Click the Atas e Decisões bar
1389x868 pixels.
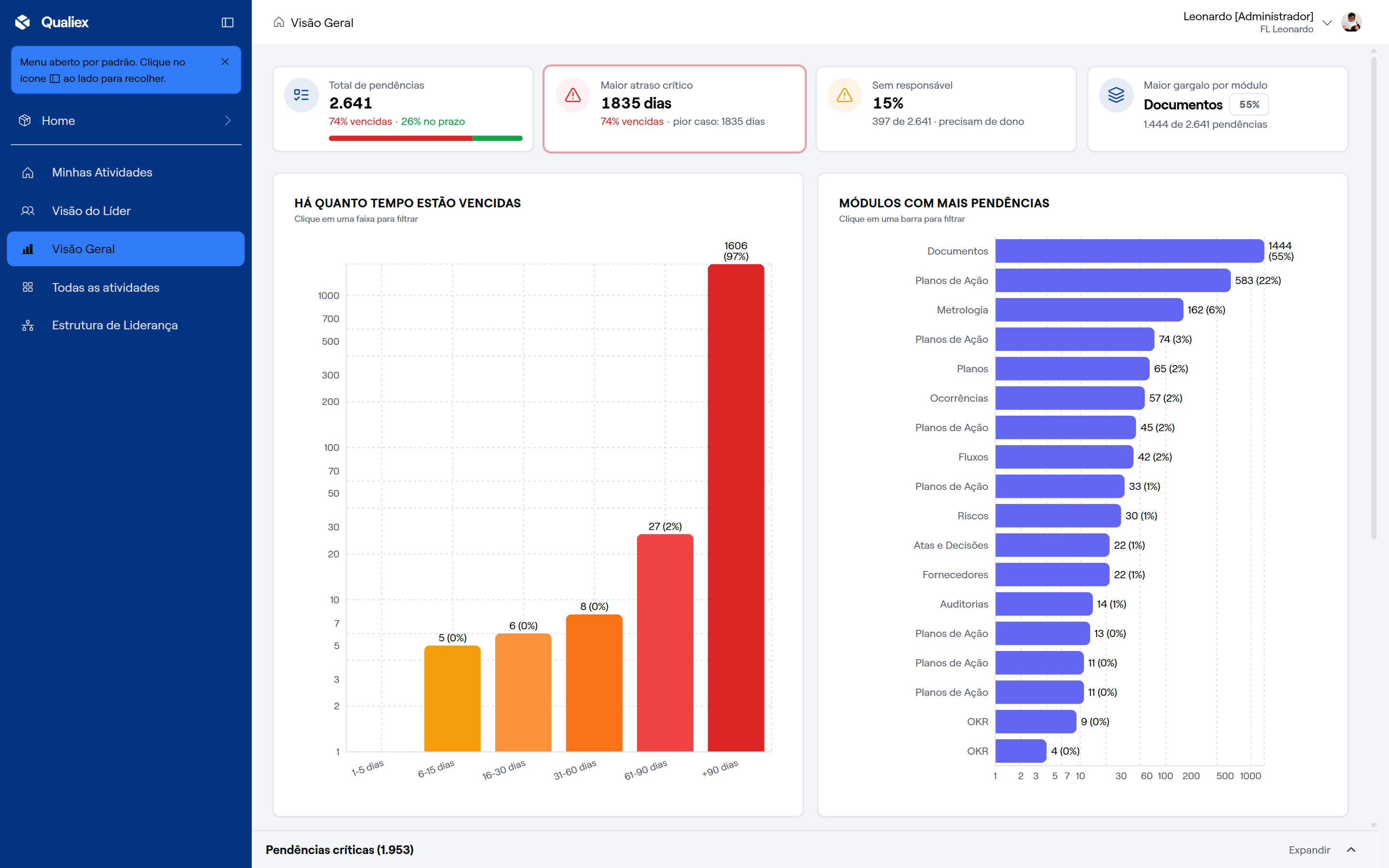tap(1052, 545)
